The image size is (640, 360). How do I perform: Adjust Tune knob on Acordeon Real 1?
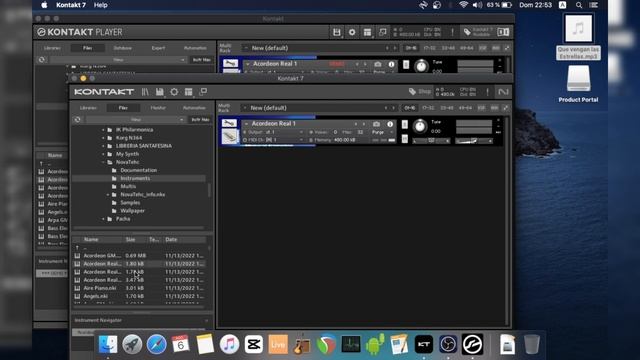click(x=419, y=126)
